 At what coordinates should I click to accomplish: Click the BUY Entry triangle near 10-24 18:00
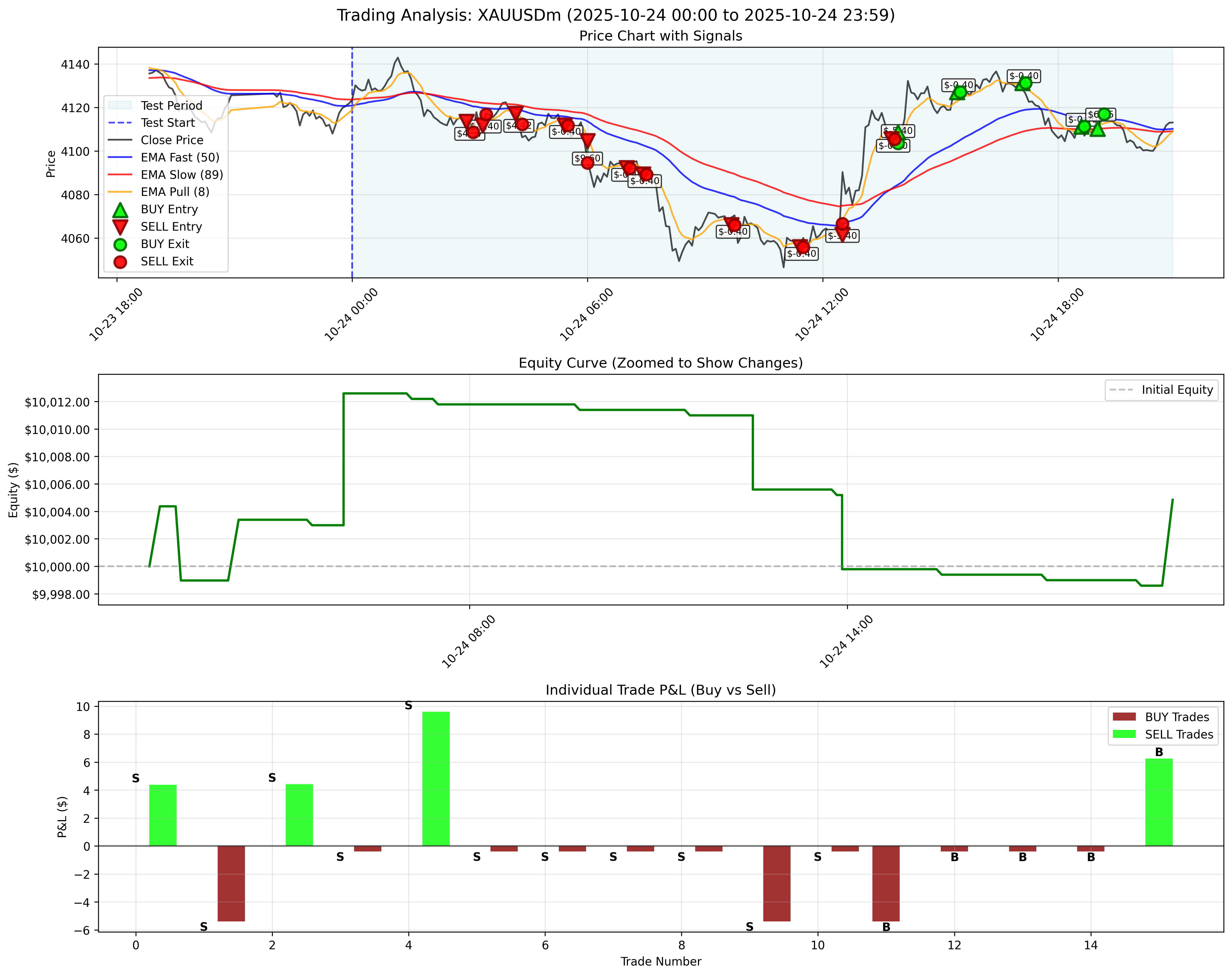[x=1097, y=130]
